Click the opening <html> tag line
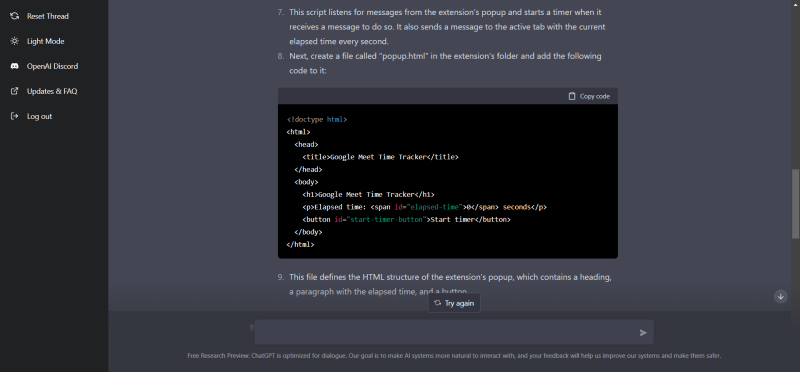This screenshot has width=800, height=372. tap(298, 132)
